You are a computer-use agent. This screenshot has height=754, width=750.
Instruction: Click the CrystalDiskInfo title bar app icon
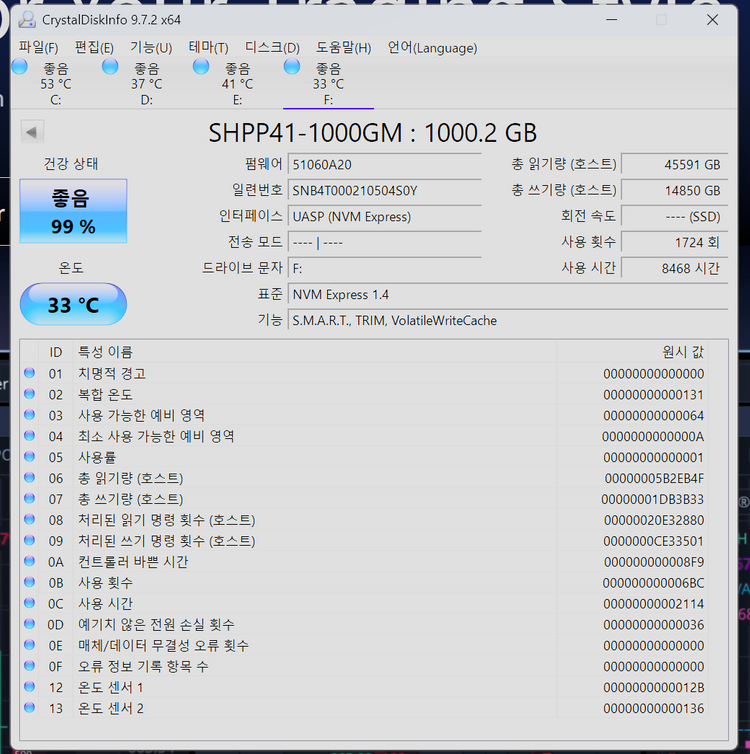point(27,20)
